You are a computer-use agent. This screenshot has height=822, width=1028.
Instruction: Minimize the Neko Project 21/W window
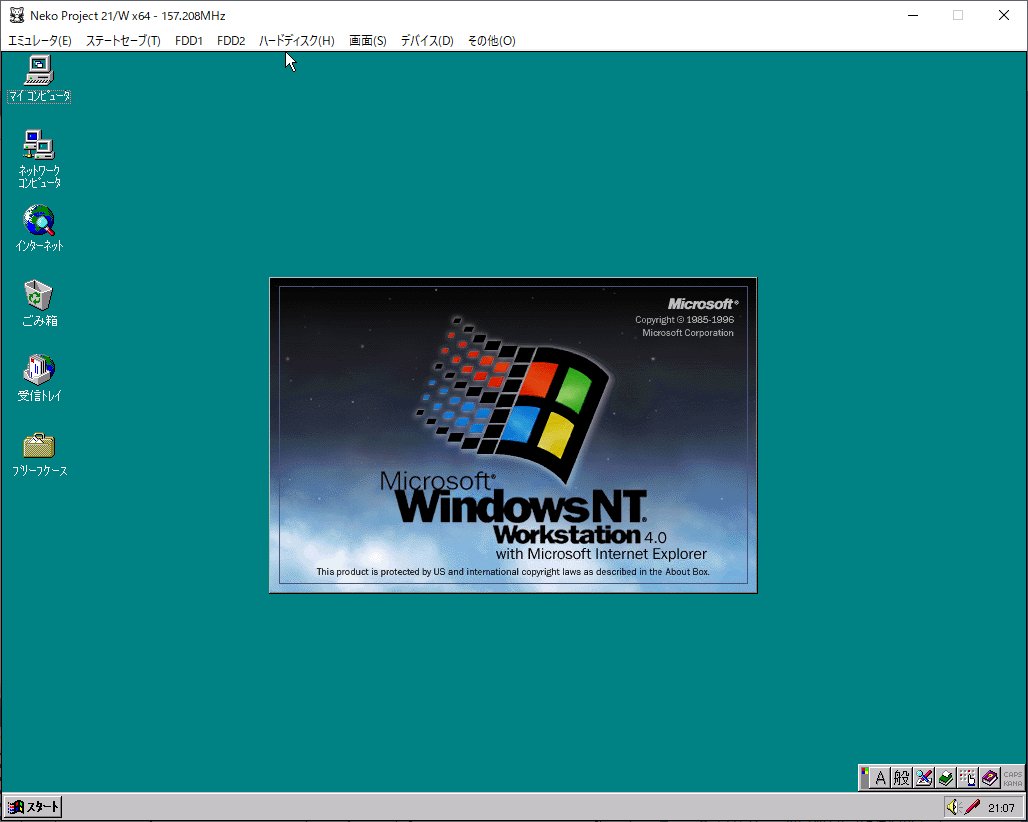coord(913,15)
